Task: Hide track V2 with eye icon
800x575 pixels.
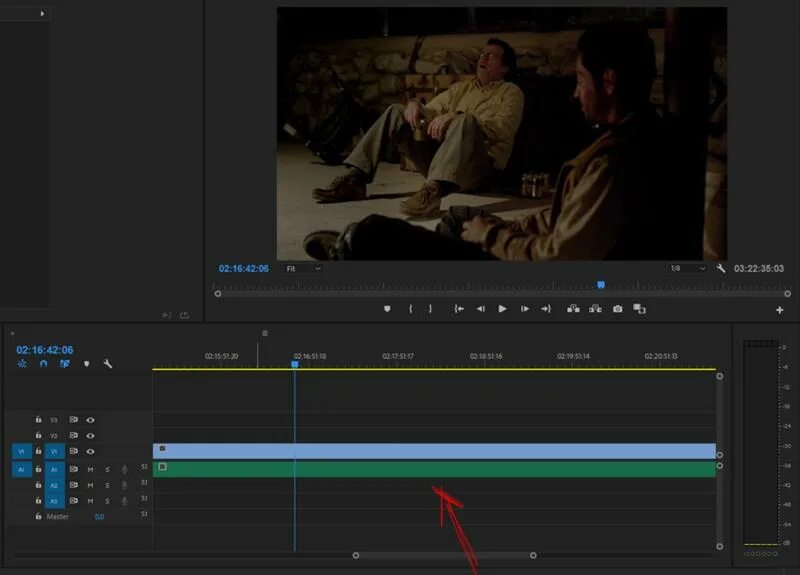Action: point(90,436)
